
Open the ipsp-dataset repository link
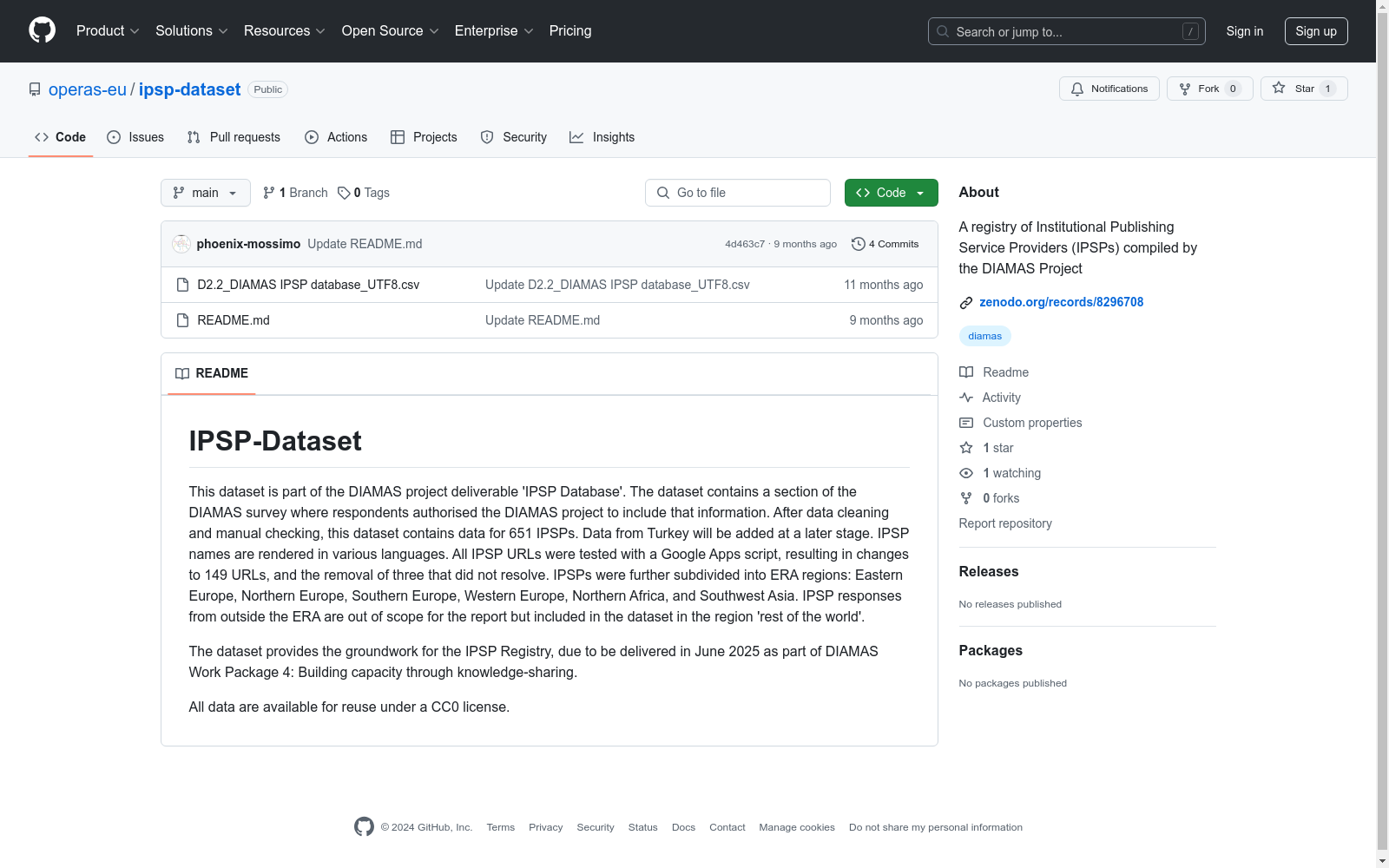[190, 89]
